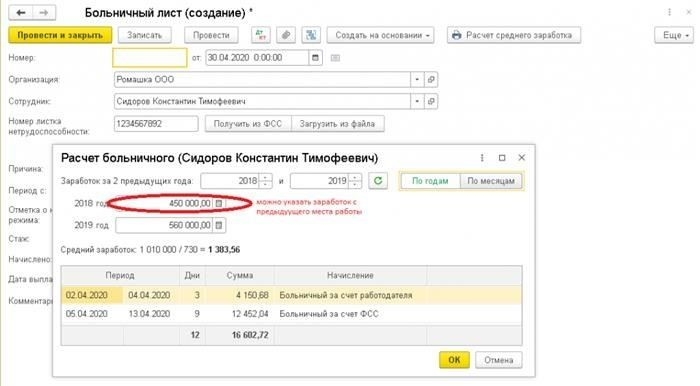Click Сотрудник field Сидоров Константин Тимофеевич
Screen dimensions: 700x386
[262, 101]
